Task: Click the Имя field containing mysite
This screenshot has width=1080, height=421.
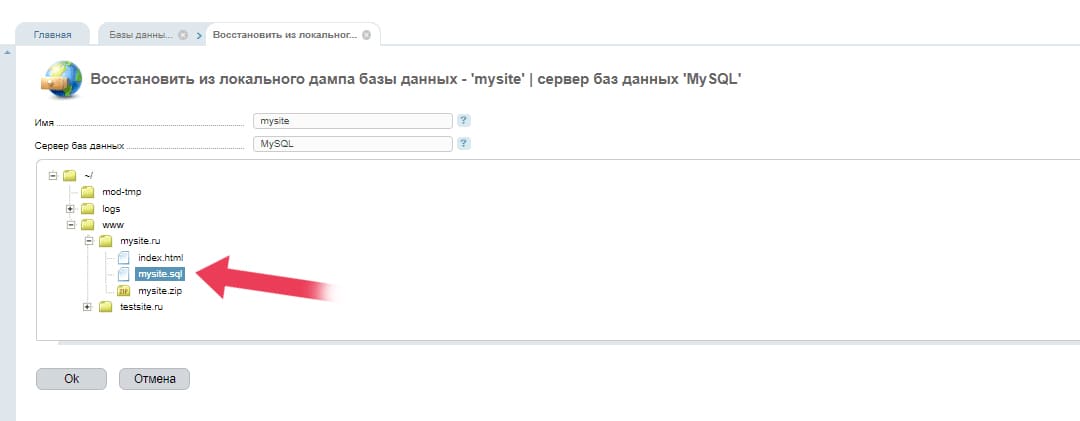Action: (353, 121)
